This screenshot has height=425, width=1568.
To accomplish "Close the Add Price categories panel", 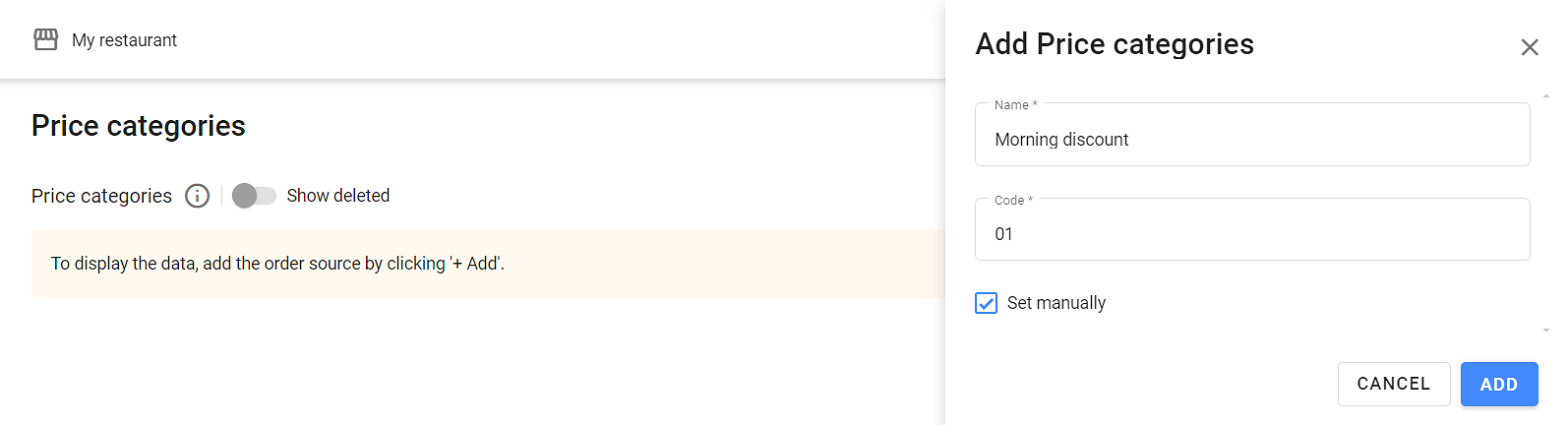I will (x=1529, y=47).
